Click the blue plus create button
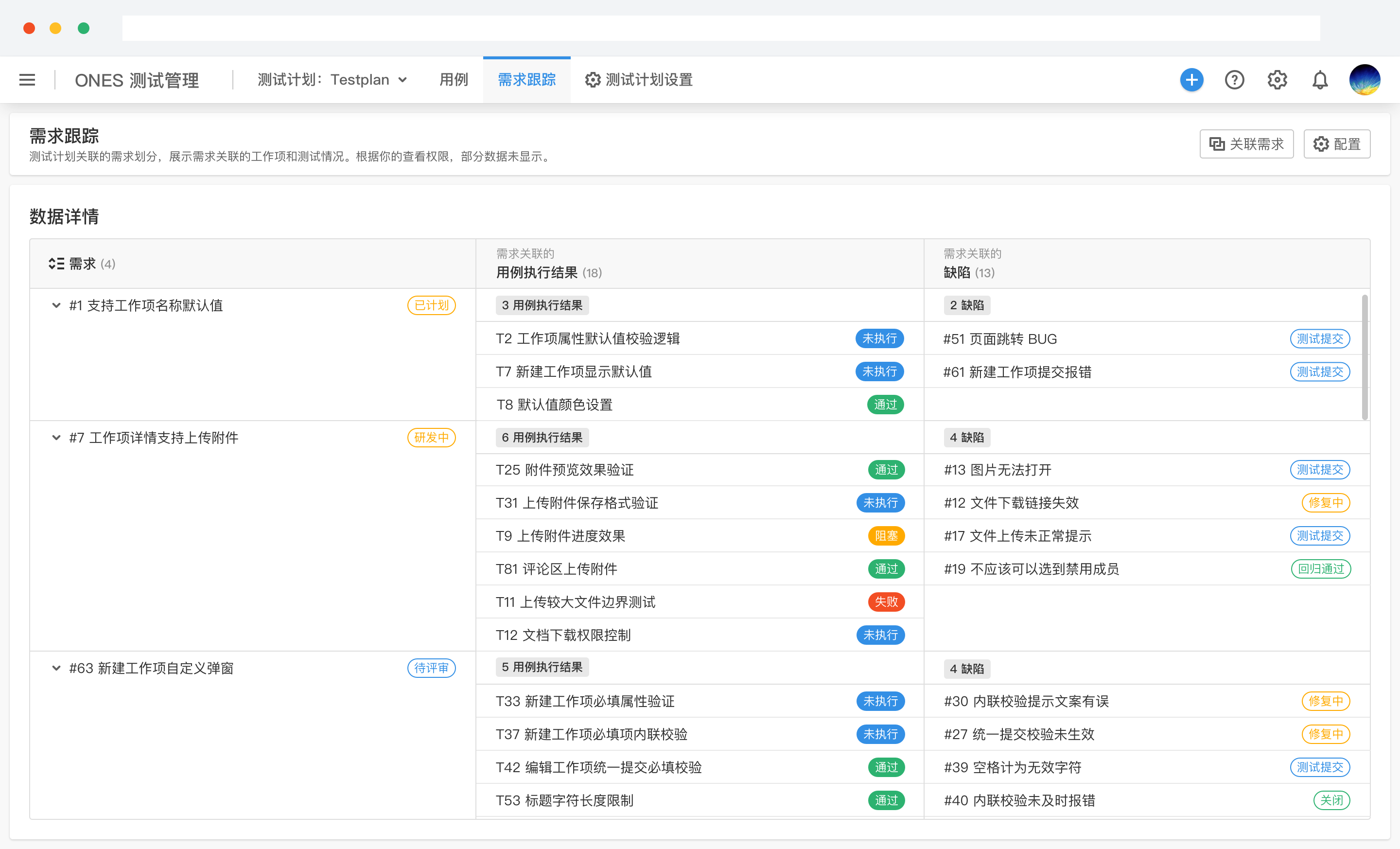 [x=1191, y=80]
